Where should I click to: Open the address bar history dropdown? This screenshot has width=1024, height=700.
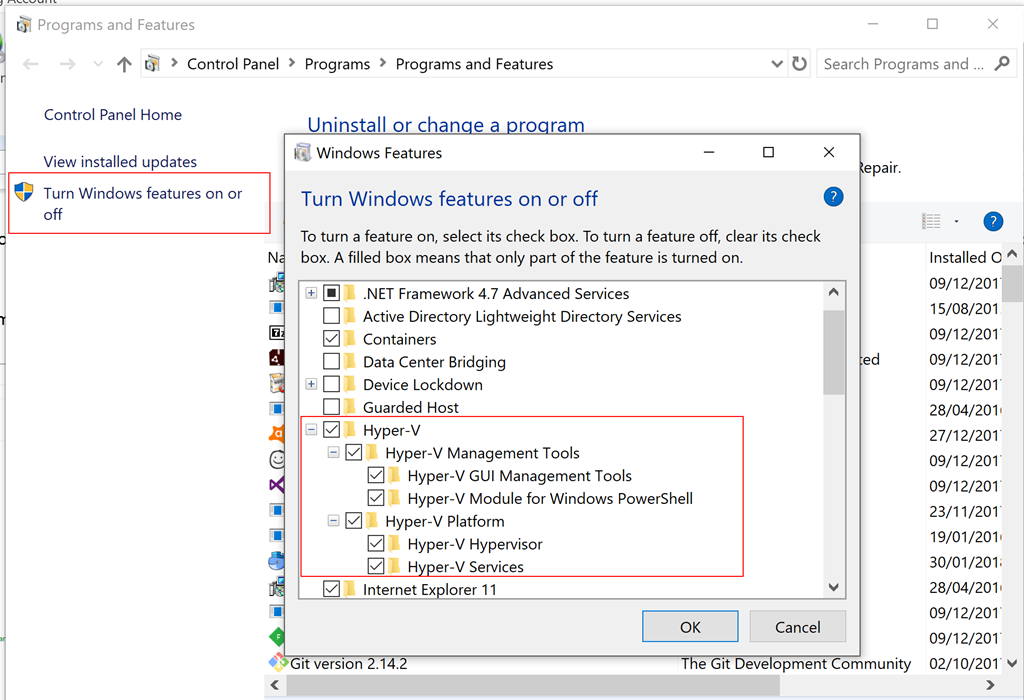(776, 64)
